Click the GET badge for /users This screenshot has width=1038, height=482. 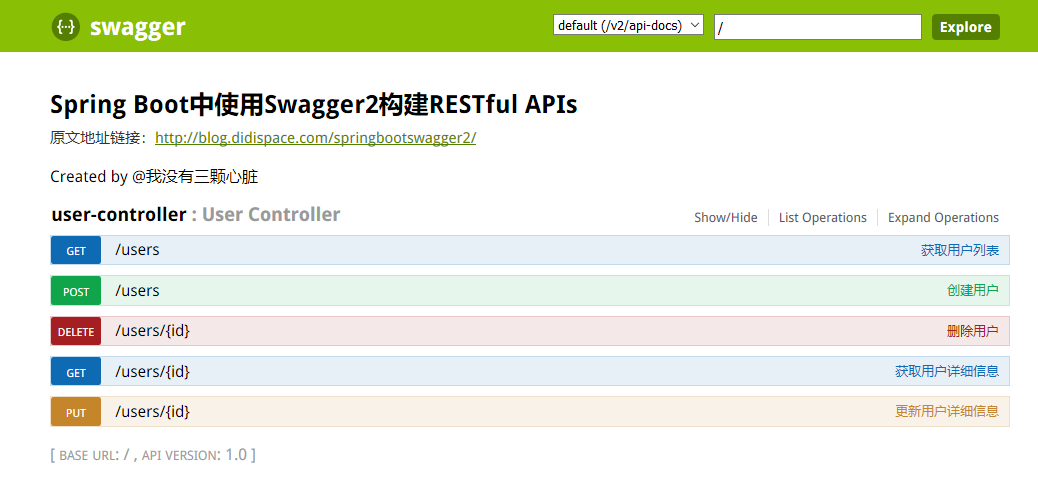tap(76, 251)
